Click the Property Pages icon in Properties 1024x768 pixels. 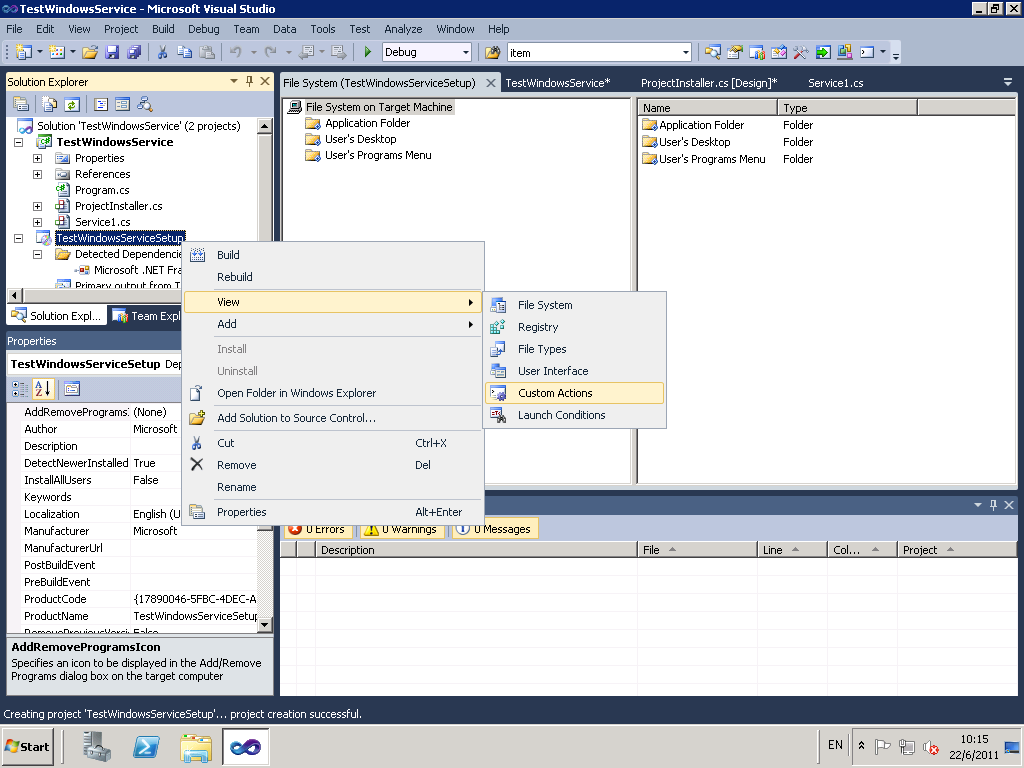click(x=72, y=389)
